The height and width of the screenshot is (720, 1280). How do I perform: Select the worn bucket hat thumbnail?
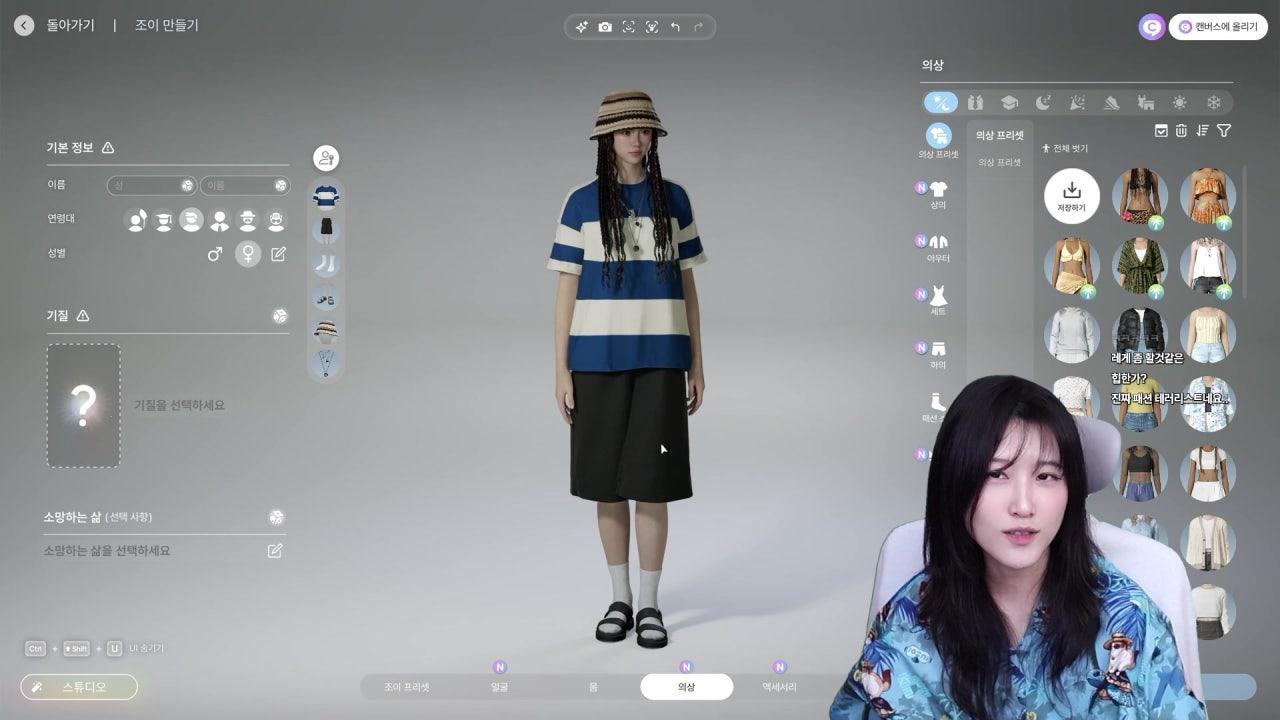tap(326, 332)
